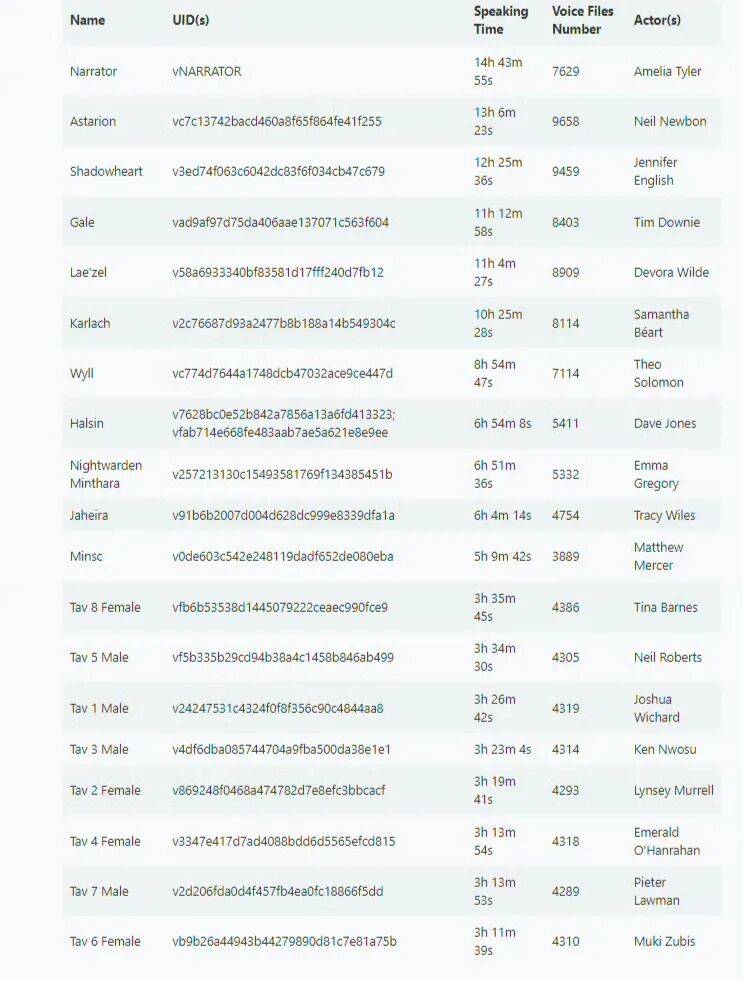Viewport: 743px width, 981px height.
Task: Select the Tav 8 Female row name
Action: 105,607
